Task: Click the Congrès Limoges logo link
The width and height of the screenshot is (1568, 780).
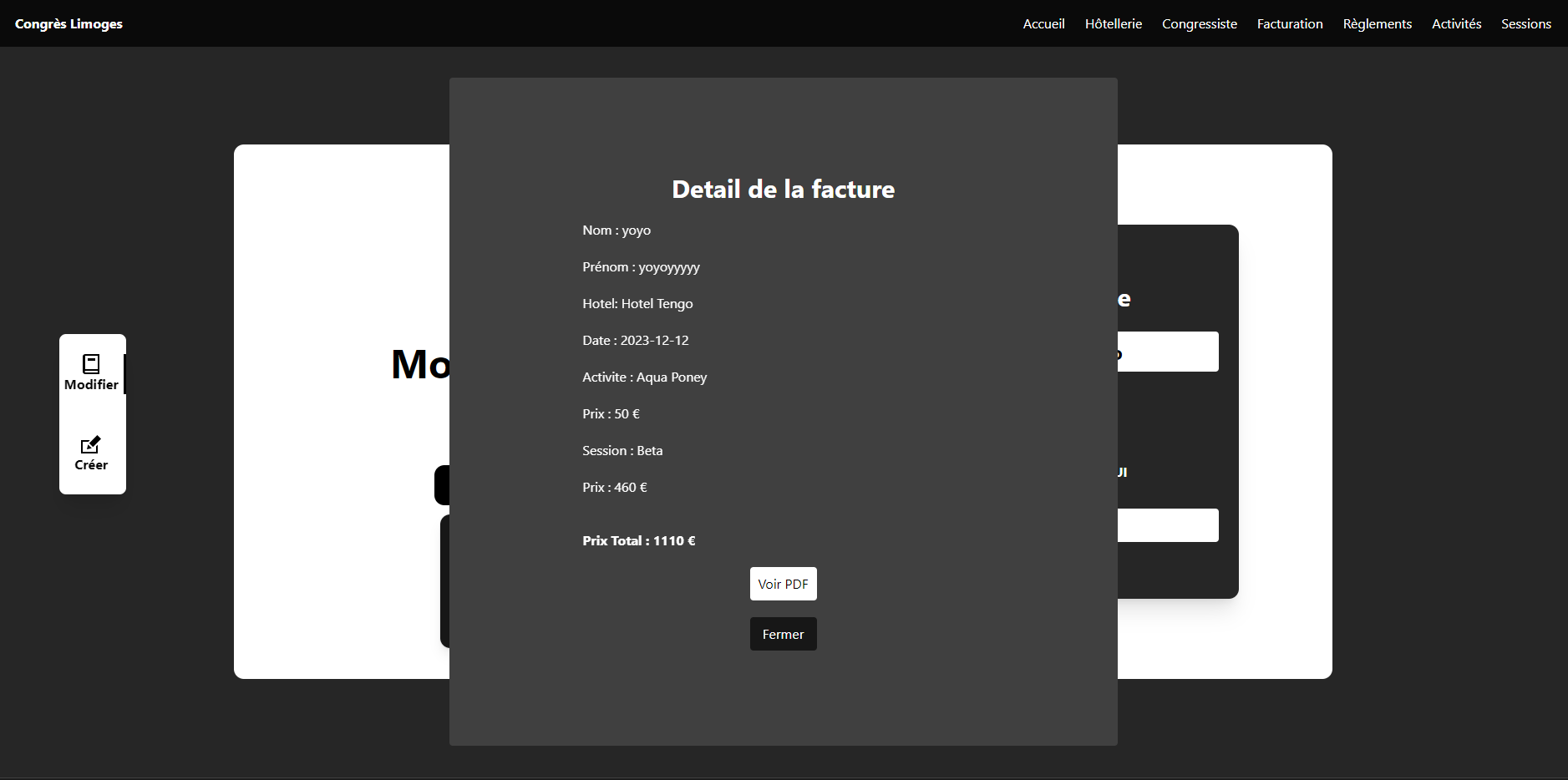Action: (x=69, y=23)
